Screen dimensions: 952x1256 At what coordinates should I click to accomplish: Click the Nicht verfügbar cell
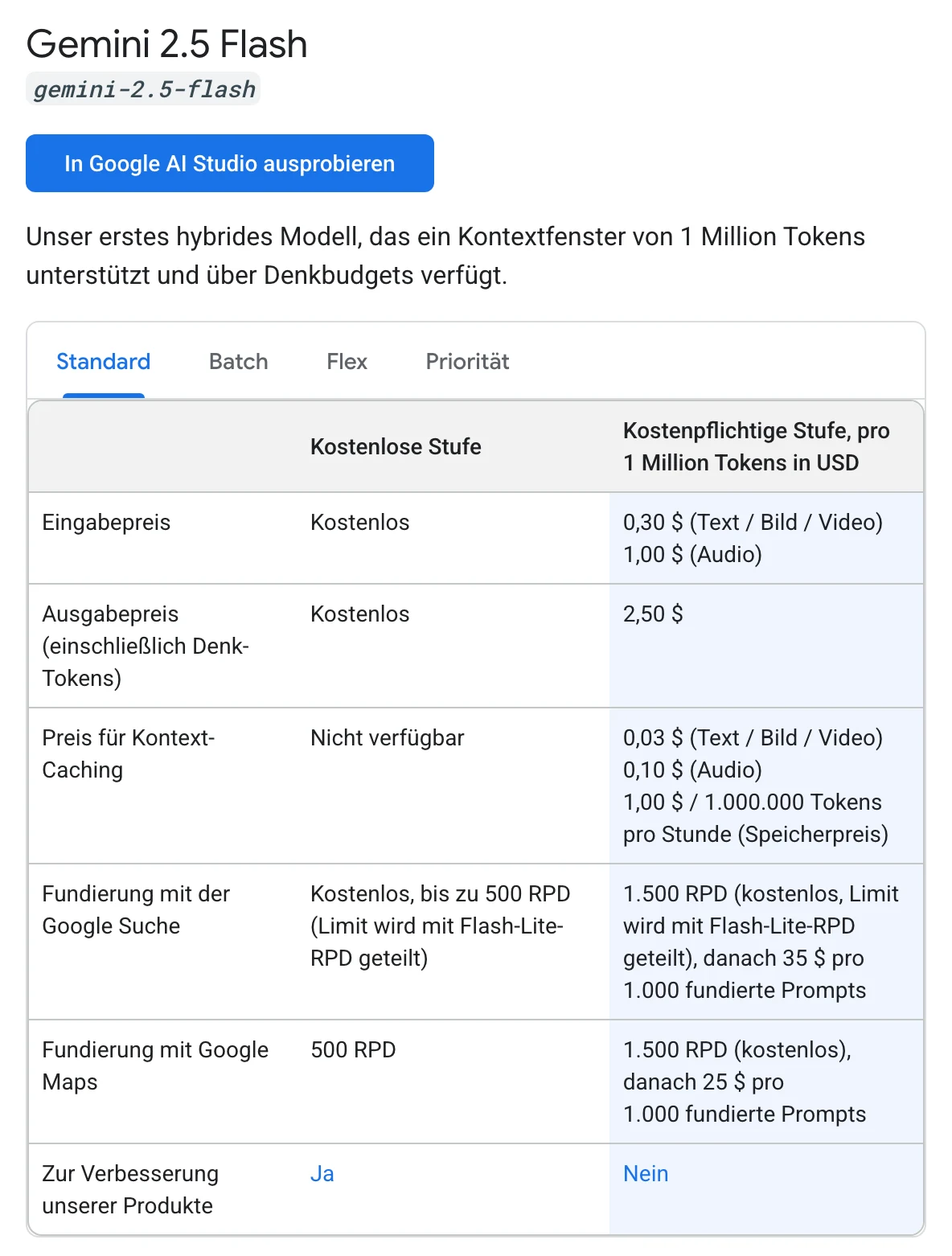[387, 738]
